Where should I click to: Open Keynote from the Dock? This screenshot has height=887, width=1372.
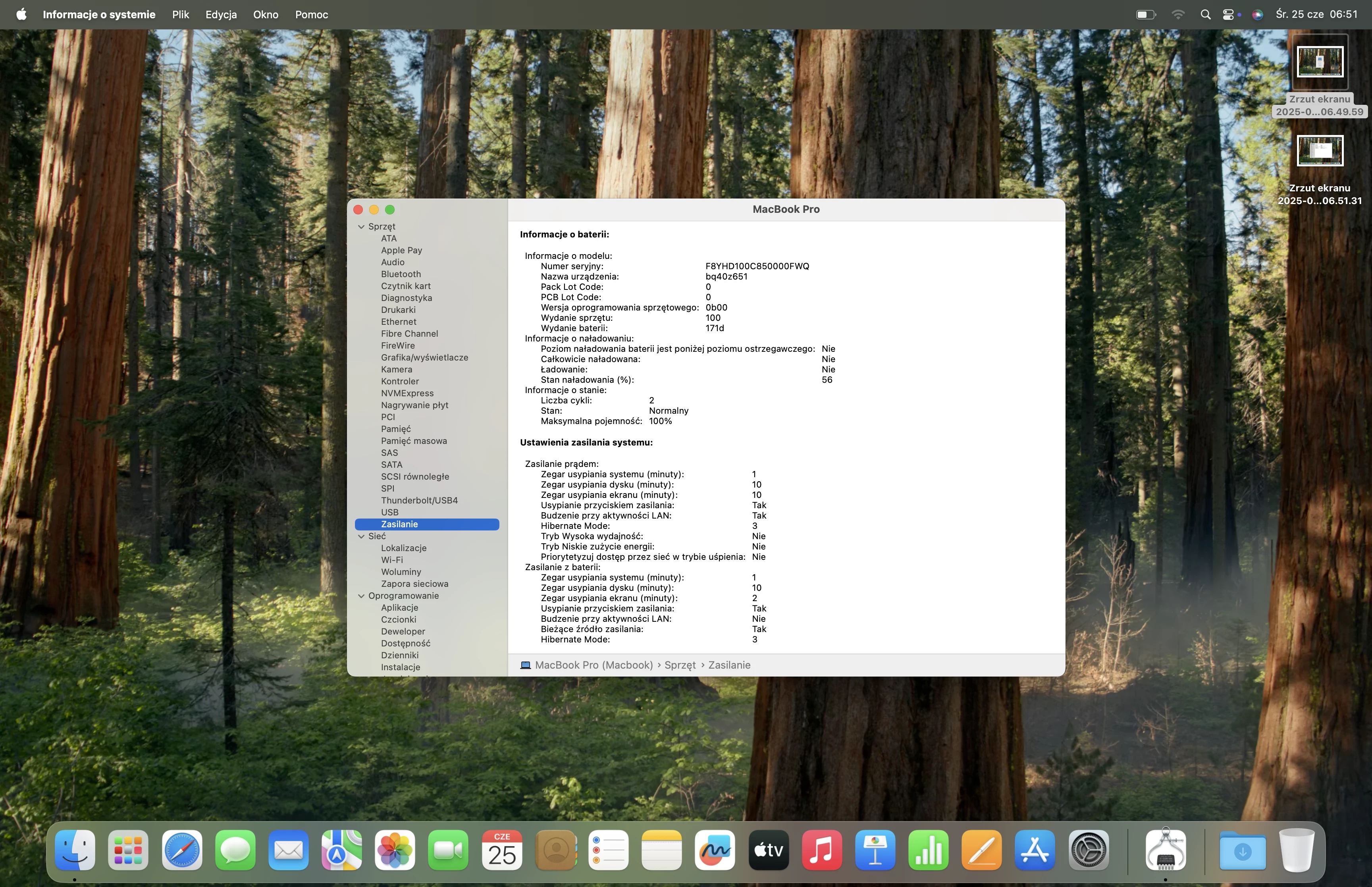coord(875,850)
